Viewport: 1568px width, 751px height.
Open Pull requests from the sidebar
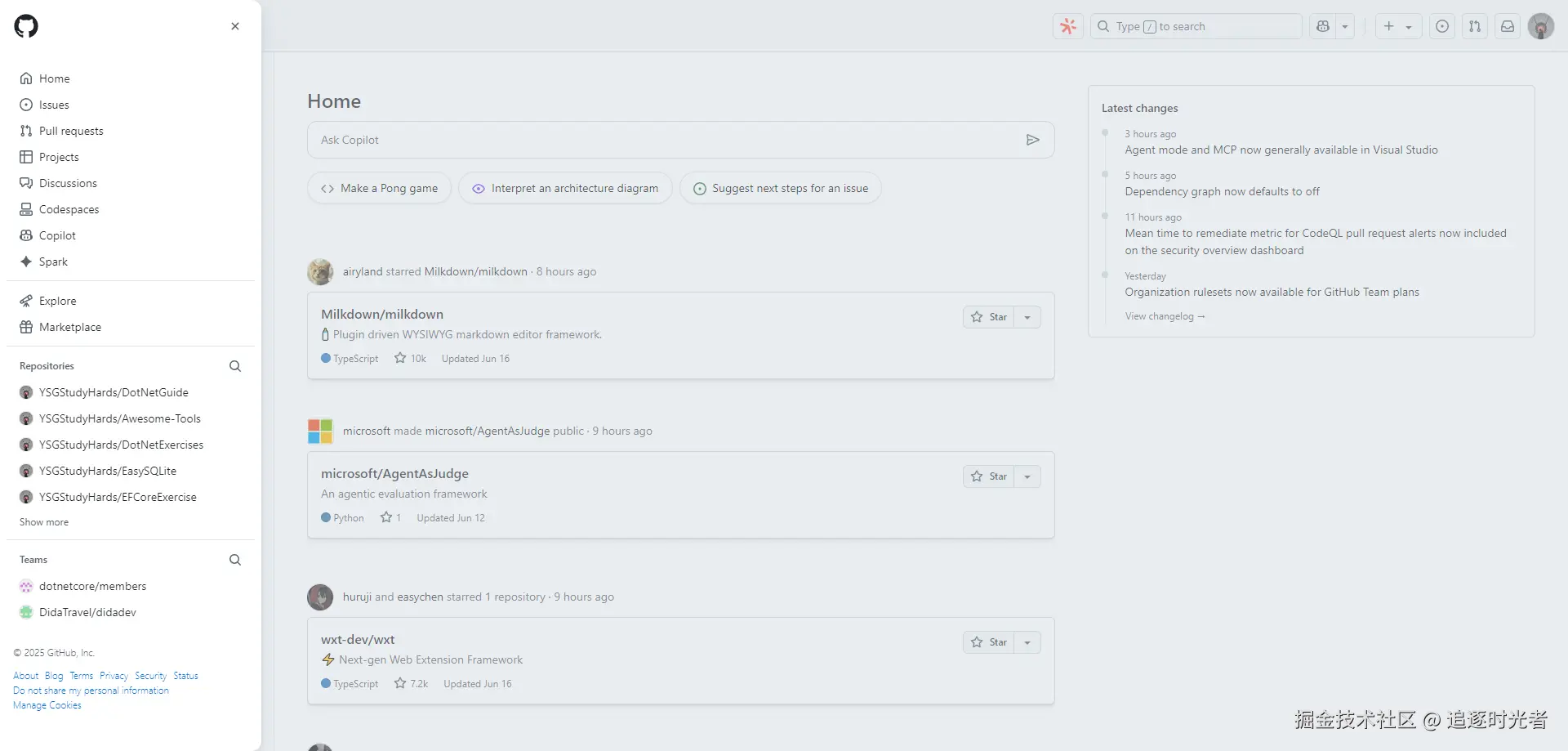pyautogui.click(x=131, y=131)
